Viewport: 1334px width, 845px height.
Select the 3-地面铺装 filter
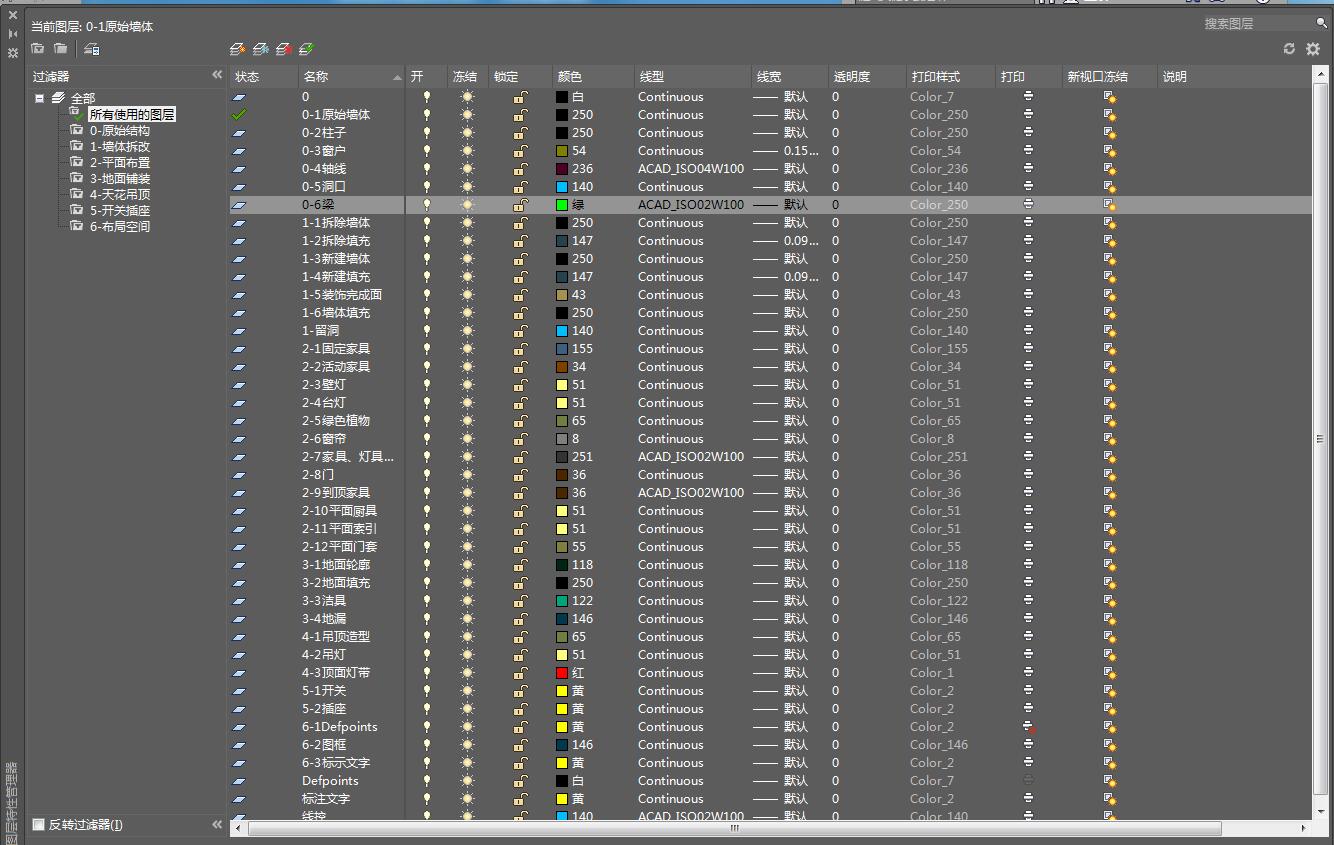click(119, 179)
